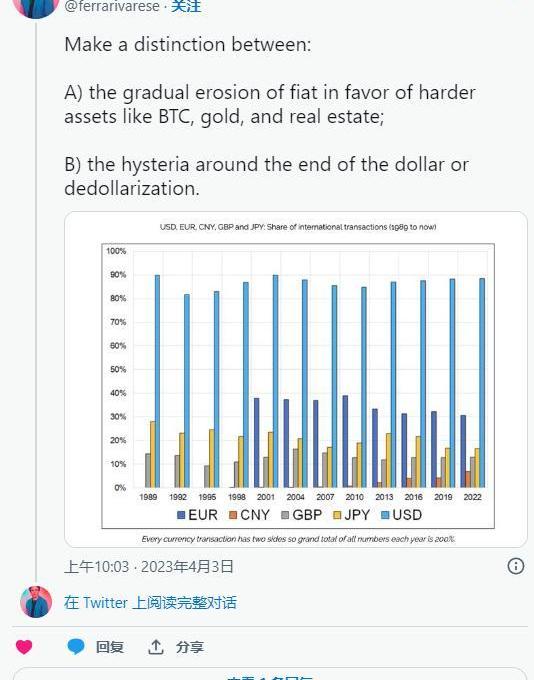Click the CNY legend color swatch
534x680 pixels.
pyautogui.click(x=233, y=515)
